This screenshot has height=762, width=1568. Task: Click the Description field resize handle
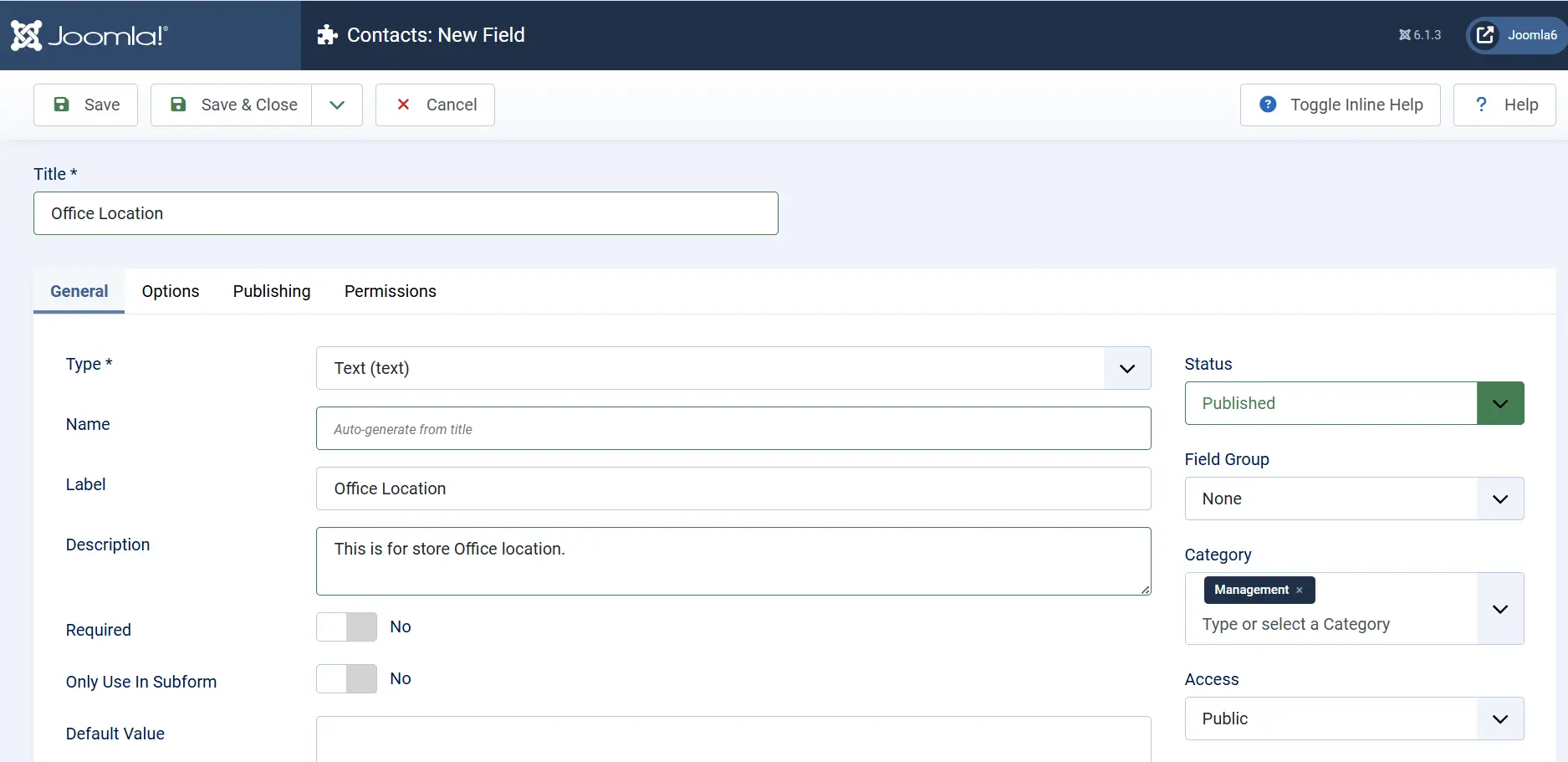(x=1145, y=590)
